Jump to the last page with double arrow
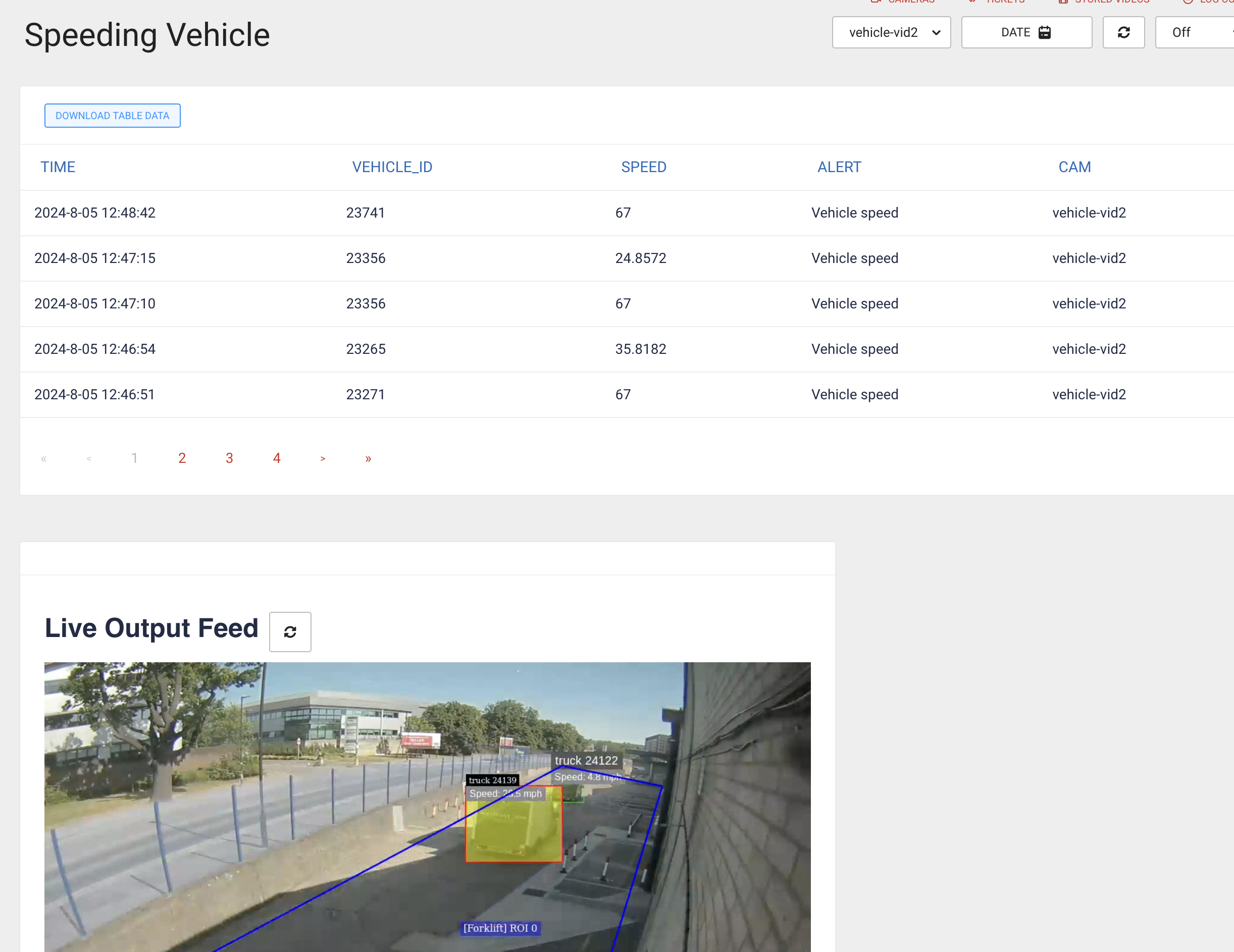The height and width of the screenshot is (952, 1234). pyautogui.click(x=368, y=458)
